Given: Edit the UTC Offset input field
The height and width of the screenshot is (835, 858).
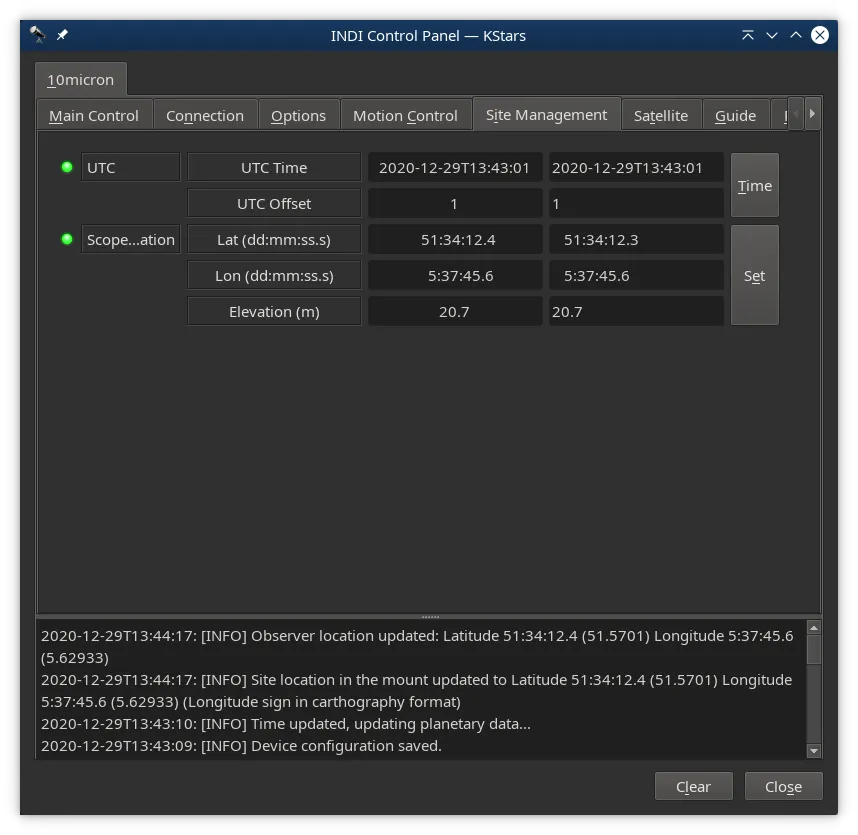Looking at the screenshot, I should [636, 204].
